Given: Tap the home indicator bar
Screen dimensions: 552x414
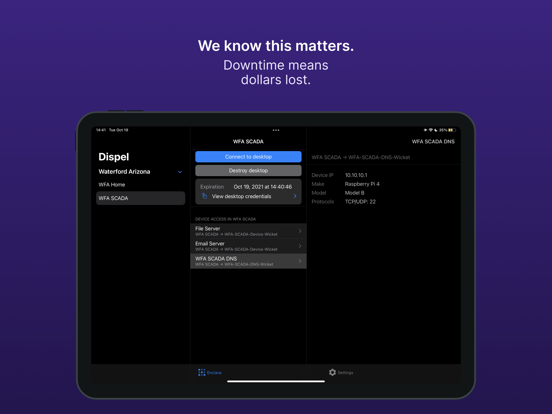Looking at the screenshot, I should coord(276,381).
